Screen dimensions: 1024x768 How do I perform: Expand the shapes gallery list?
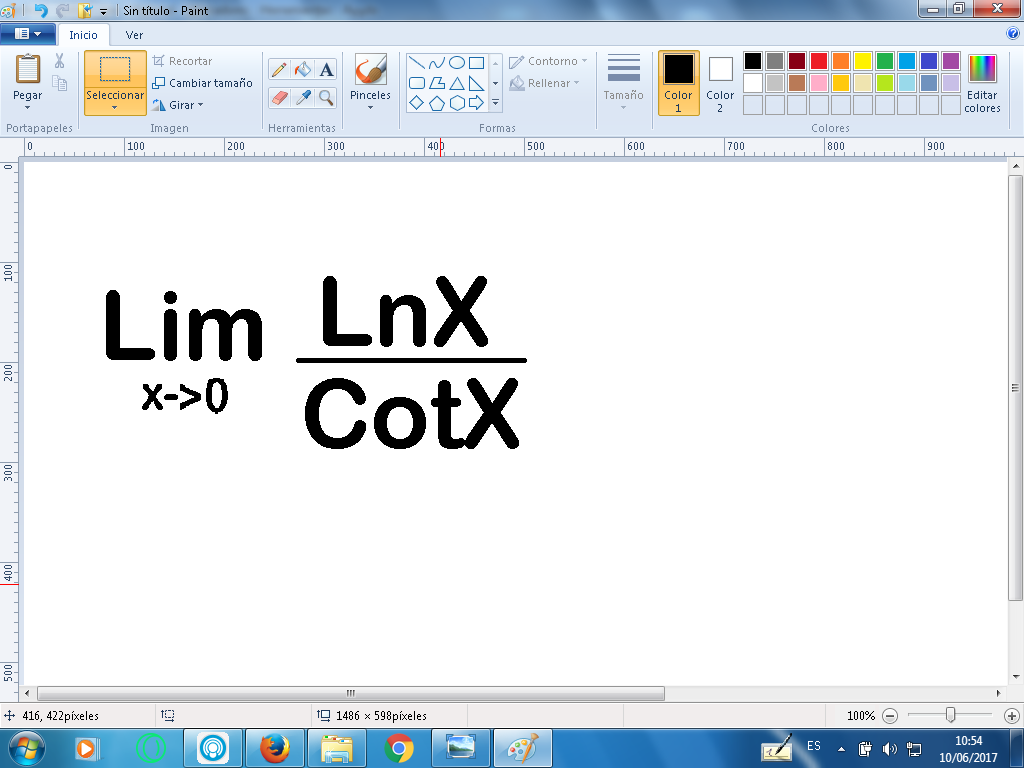(495, 103)
